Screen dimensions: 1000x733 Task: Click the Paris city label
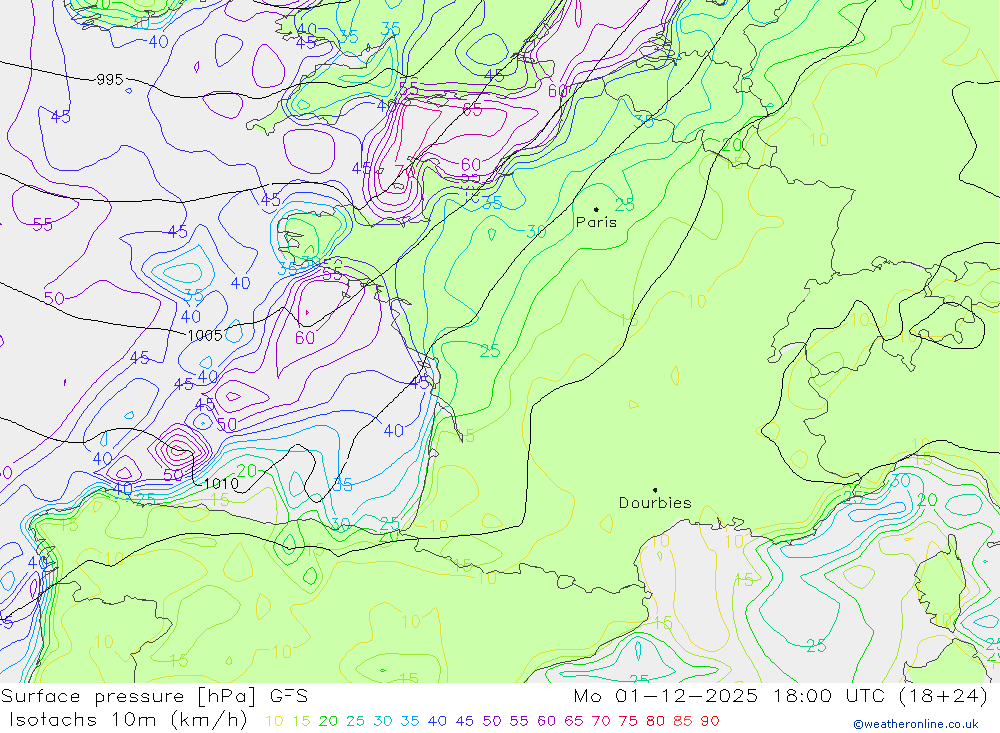(596, 222)
